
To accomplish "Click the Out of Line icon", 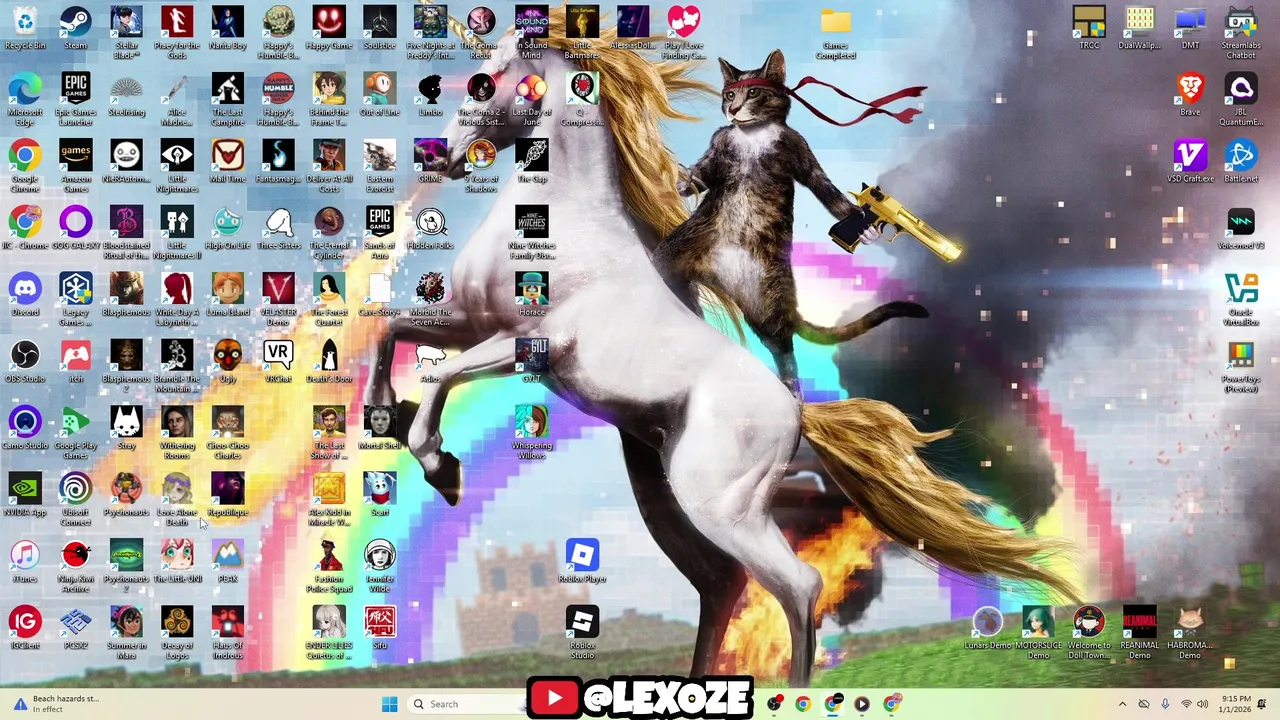I will click(x=380, y=95).
